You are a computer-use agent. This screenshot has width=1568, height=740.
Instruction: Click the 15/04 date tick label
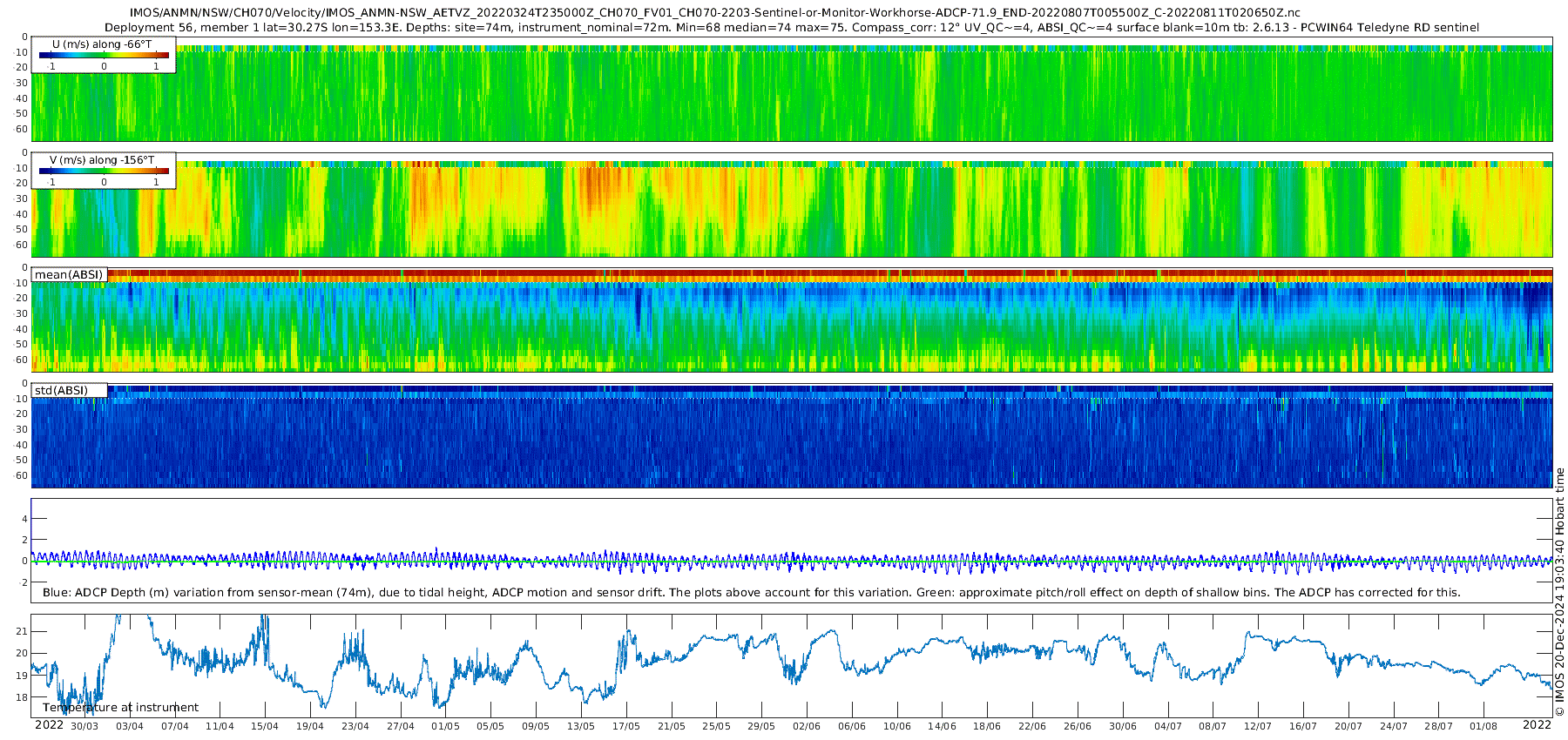(x=265, y=726)
